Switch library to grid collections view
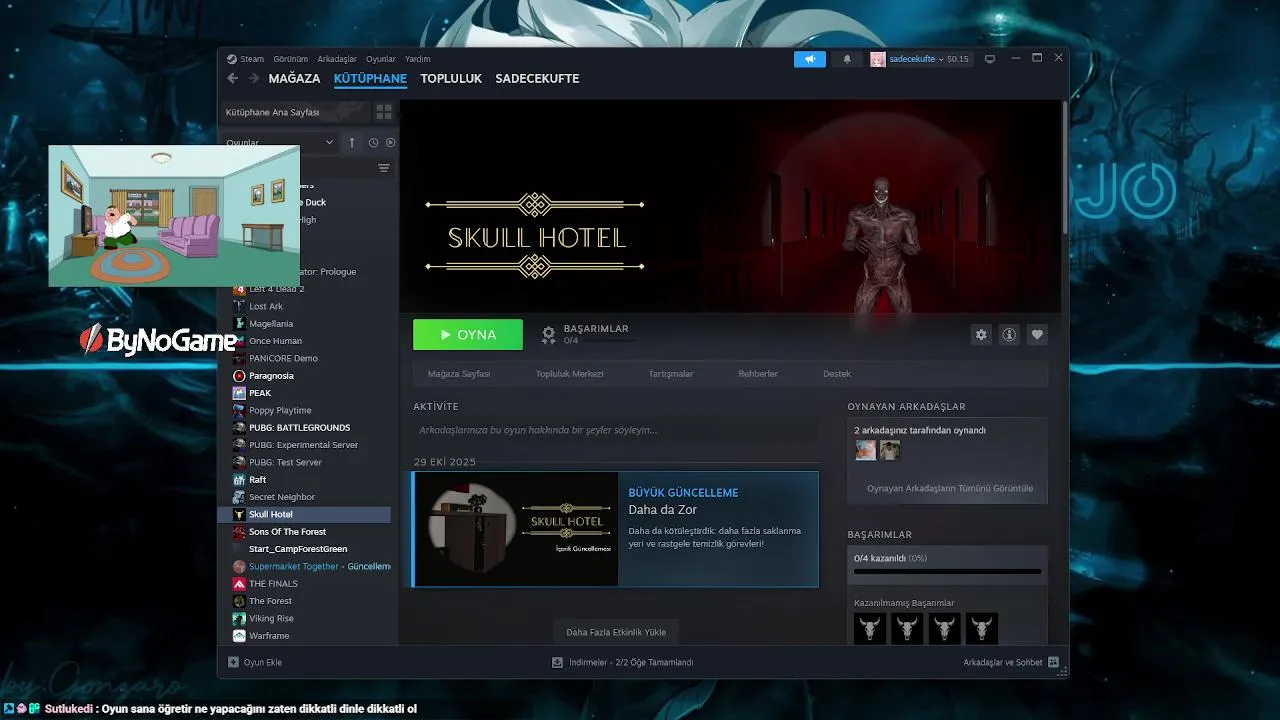The width and height of the screenshot is (1280, 720). coord(384,112)
